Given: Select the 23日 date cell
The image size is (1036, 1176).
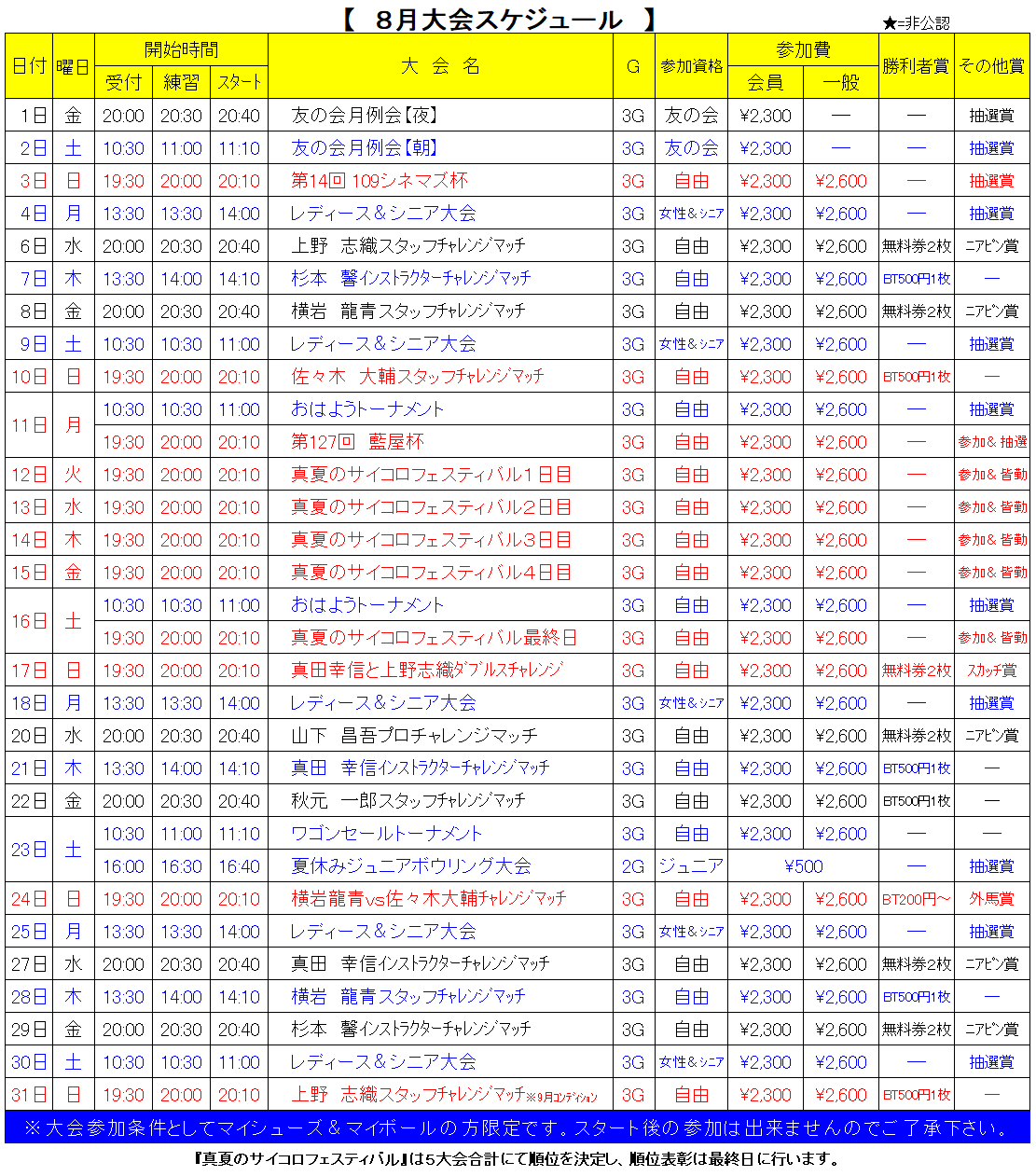Looking at the screenshot, I should [29, 850].
